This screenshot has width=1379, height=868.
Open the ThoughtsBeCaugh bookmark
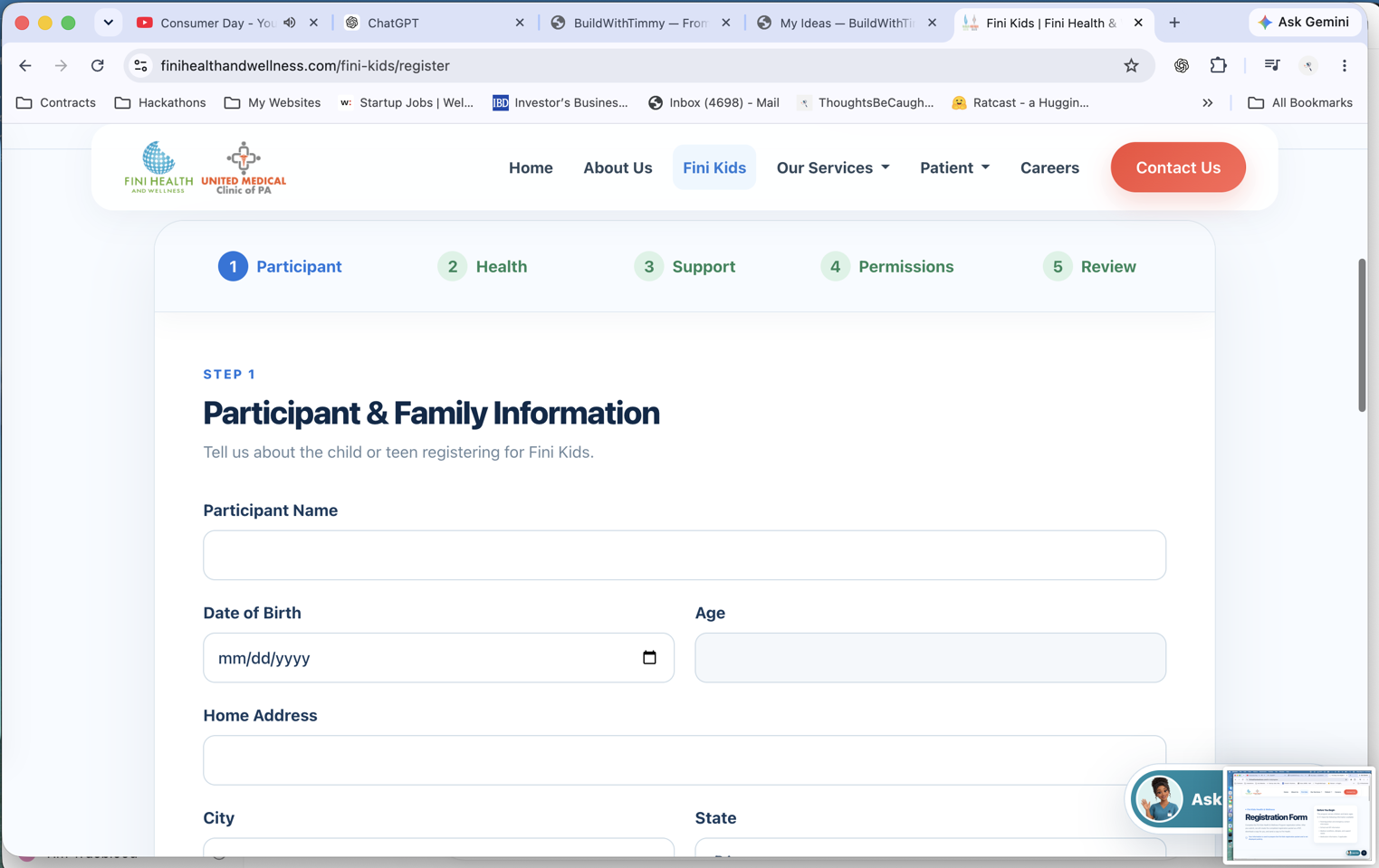click(866, 102)
